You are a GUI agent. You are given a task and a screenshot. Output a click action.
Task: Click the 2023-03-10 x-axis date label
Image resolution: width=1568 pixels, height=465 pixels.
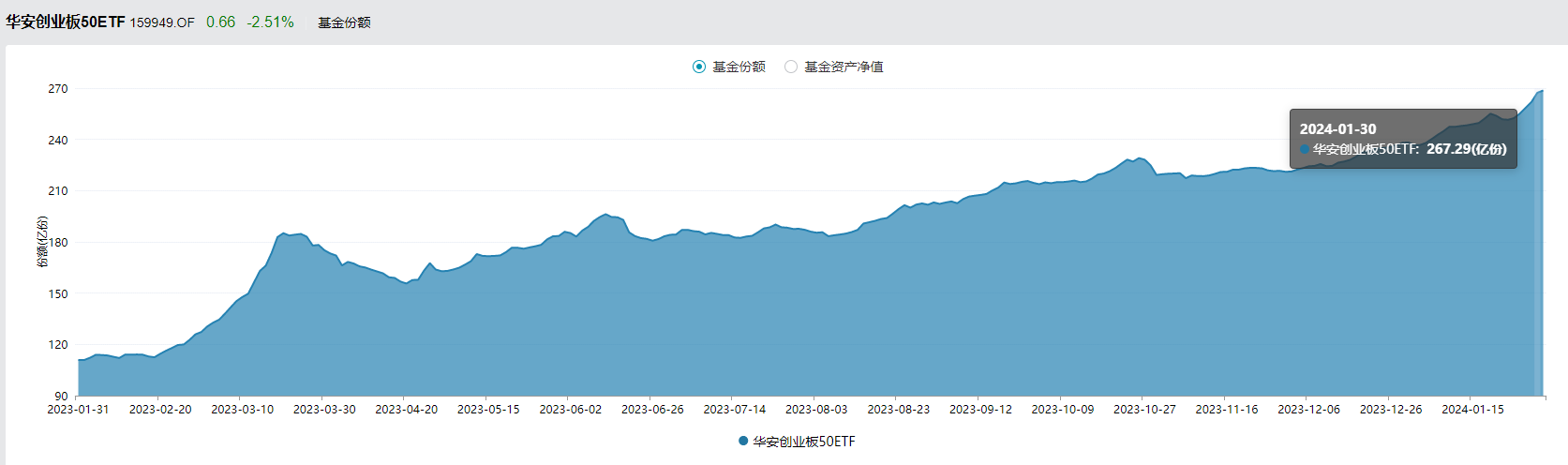tap(242, 410)
